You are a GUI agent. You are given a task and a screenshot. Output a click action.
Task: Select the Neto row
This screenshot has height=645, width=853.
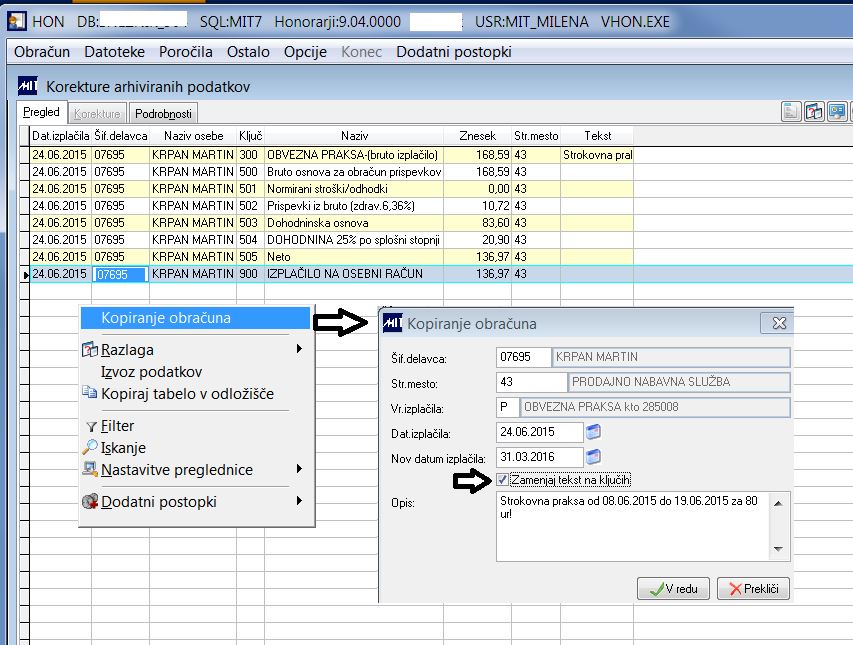pos(332,256)
